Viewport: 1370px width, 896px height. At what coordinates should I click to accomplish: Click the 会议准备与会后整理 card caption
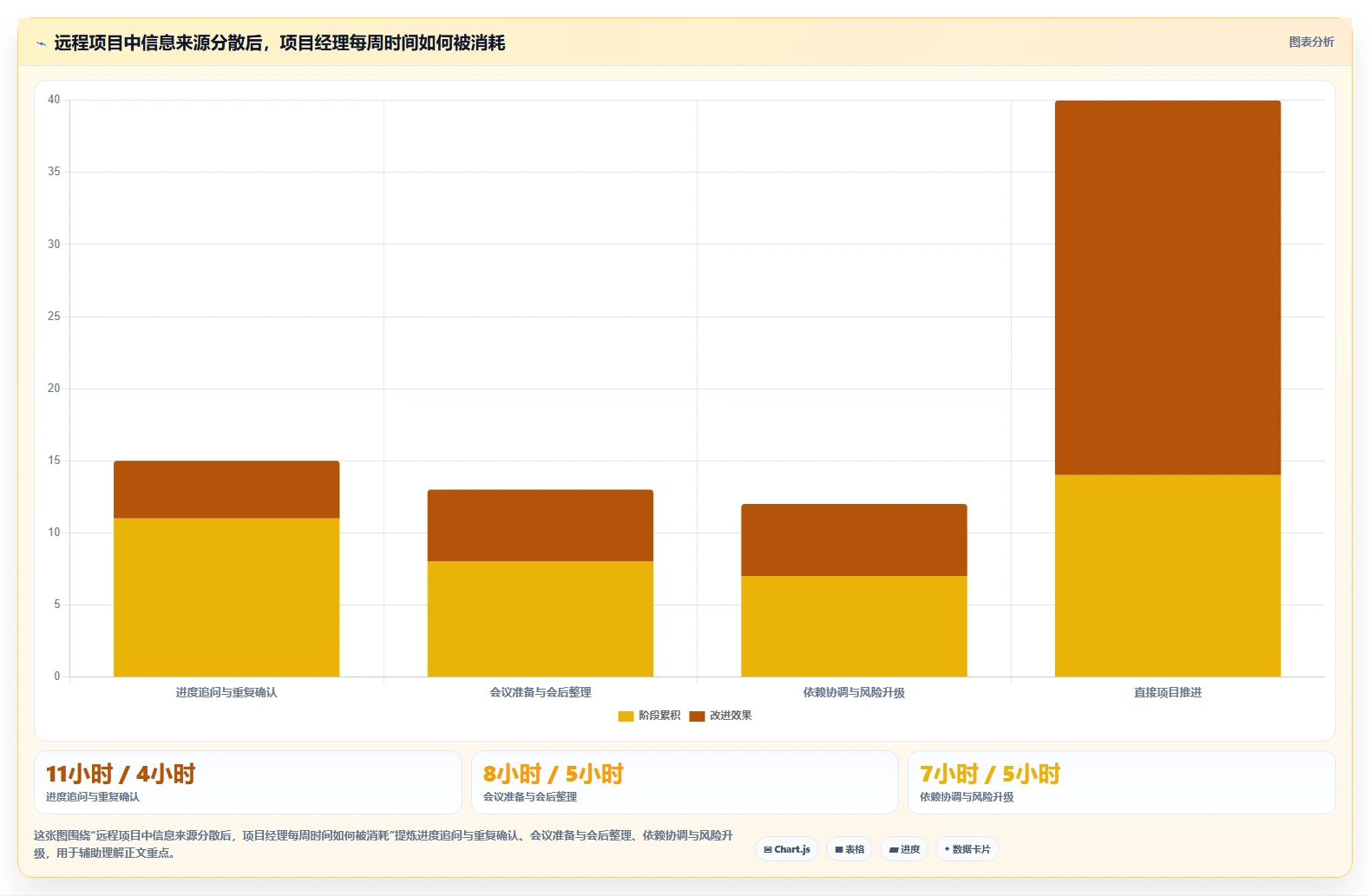click(x=530, y=797)
